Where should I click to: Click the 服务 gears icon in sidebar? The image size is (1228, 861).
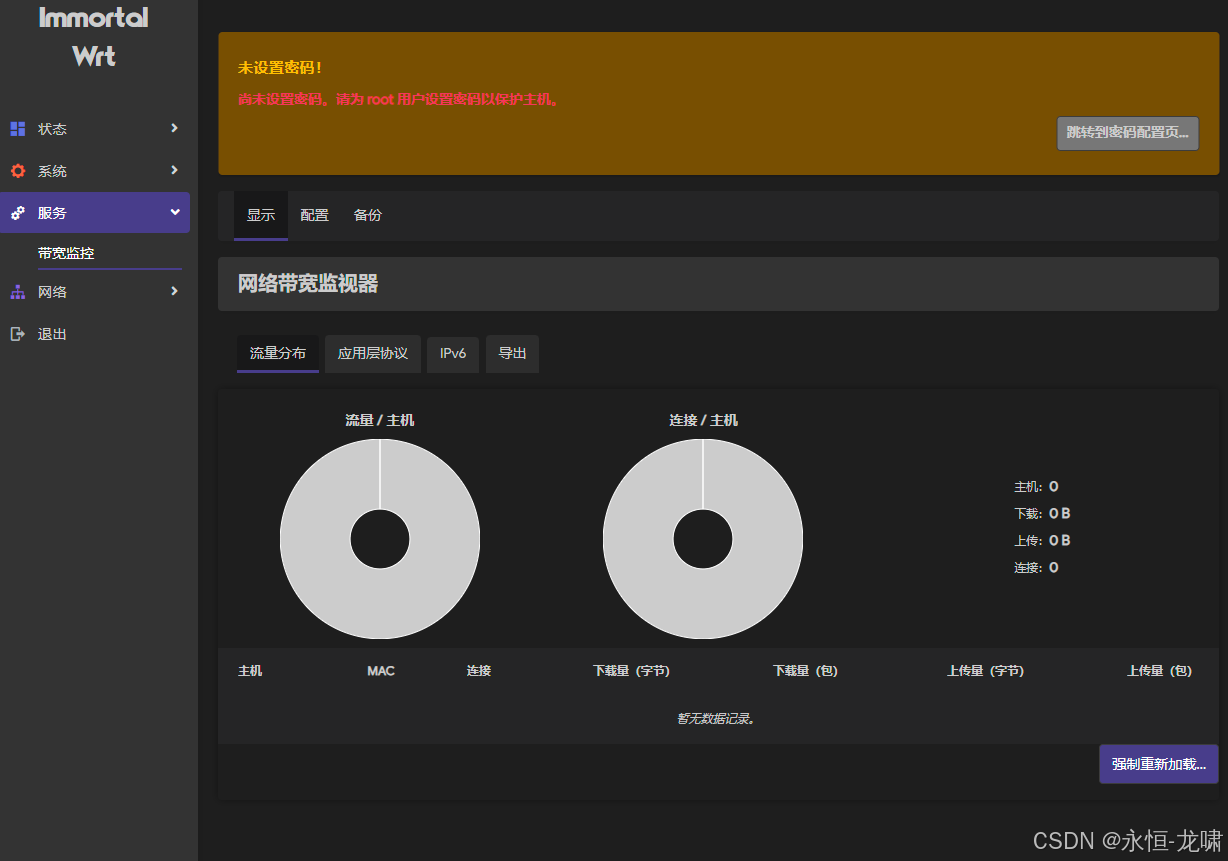tap(17, 213)
